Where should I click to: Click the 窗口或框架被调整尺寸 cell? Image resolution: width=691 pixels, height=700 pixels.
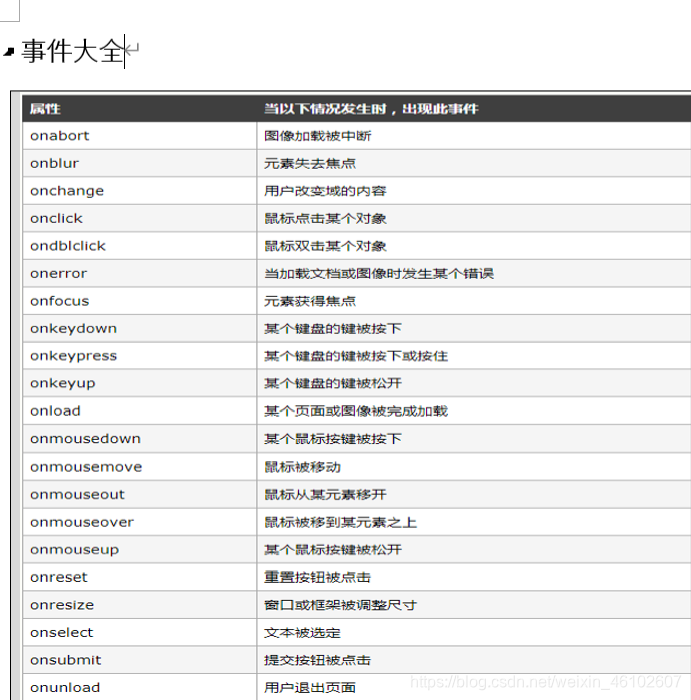474,605
